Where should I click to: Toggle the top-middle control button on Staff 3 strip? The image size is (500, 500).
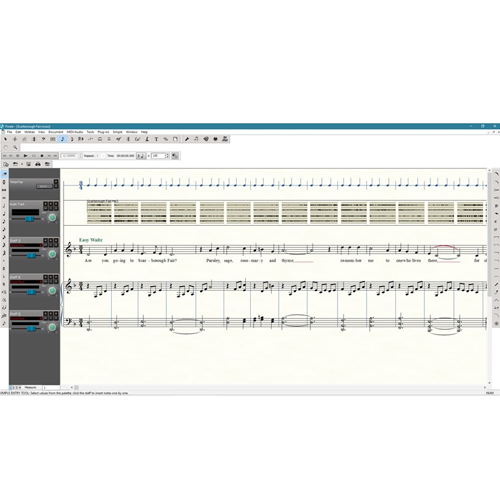[51, 314]
